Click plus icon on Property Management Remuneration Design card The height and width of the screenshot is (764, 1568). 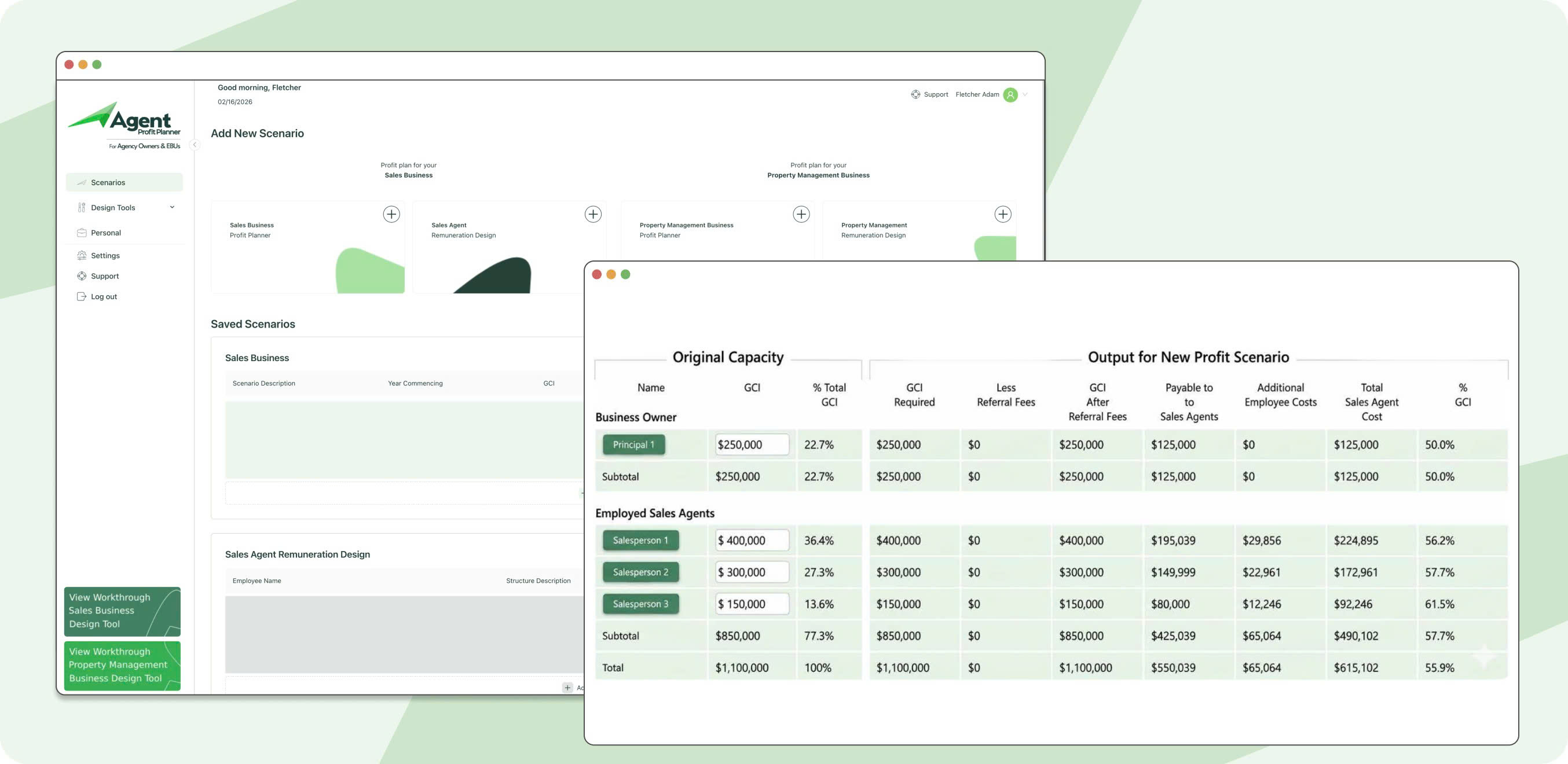point(1002,214)
